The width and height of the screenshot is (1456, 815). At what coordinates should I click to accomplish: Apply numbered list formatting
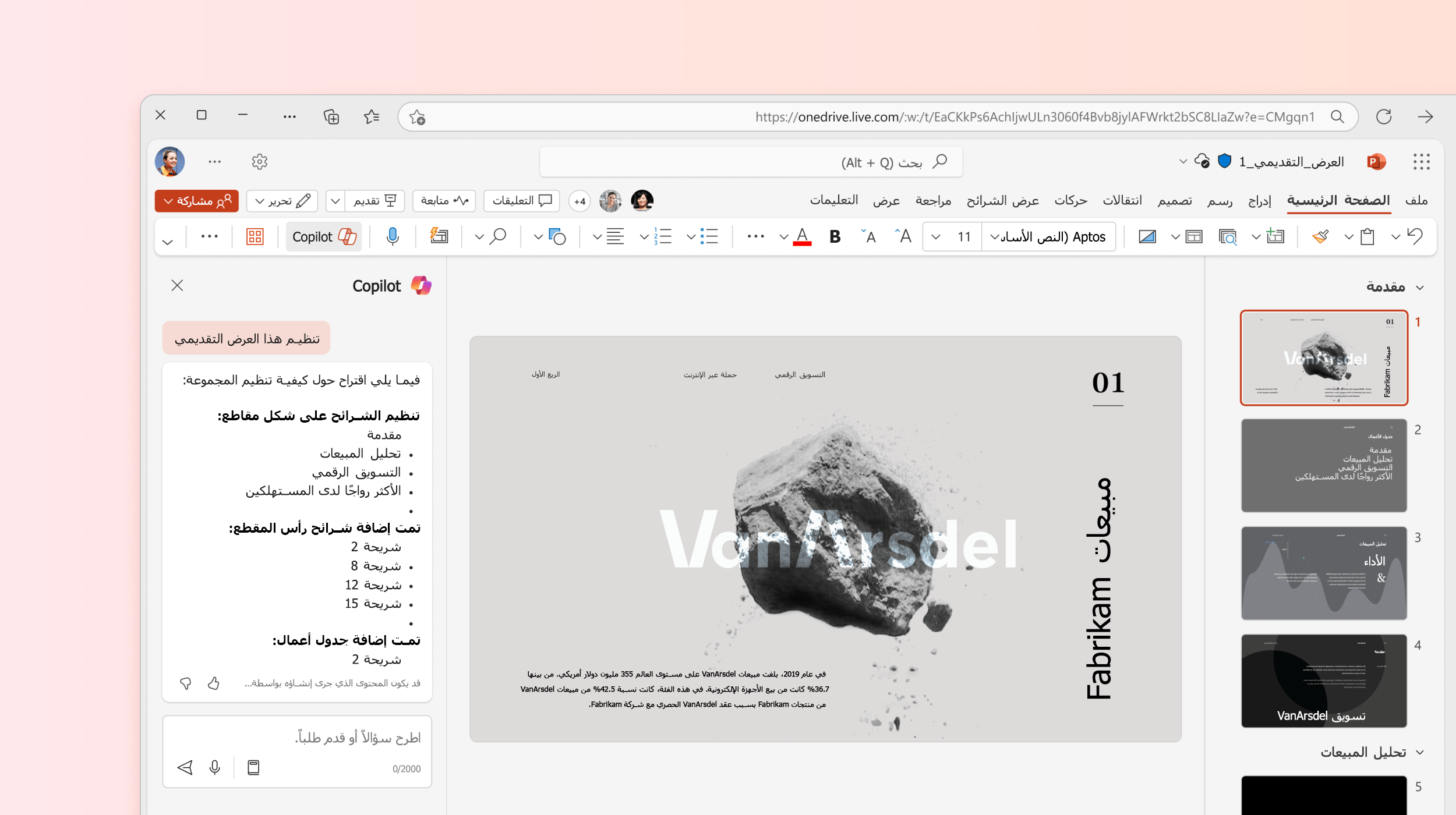[663, 236]
